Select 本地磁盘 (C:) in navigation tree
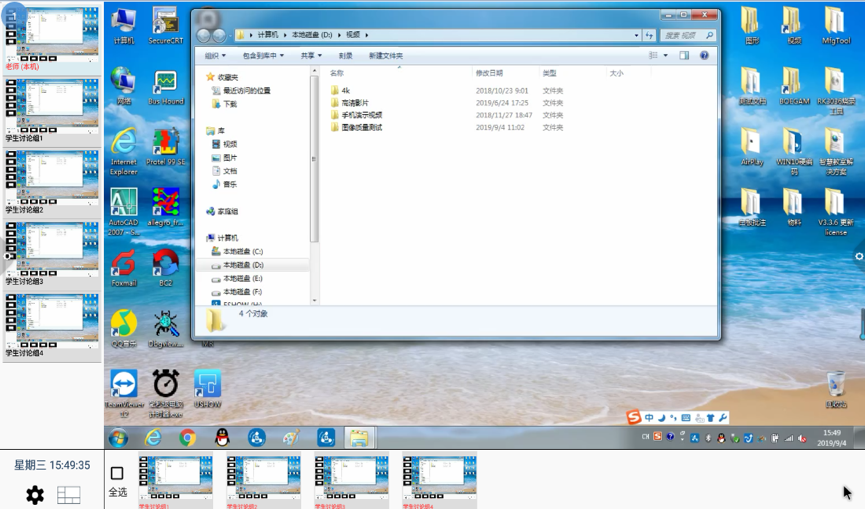 click(x=242, y=252)
